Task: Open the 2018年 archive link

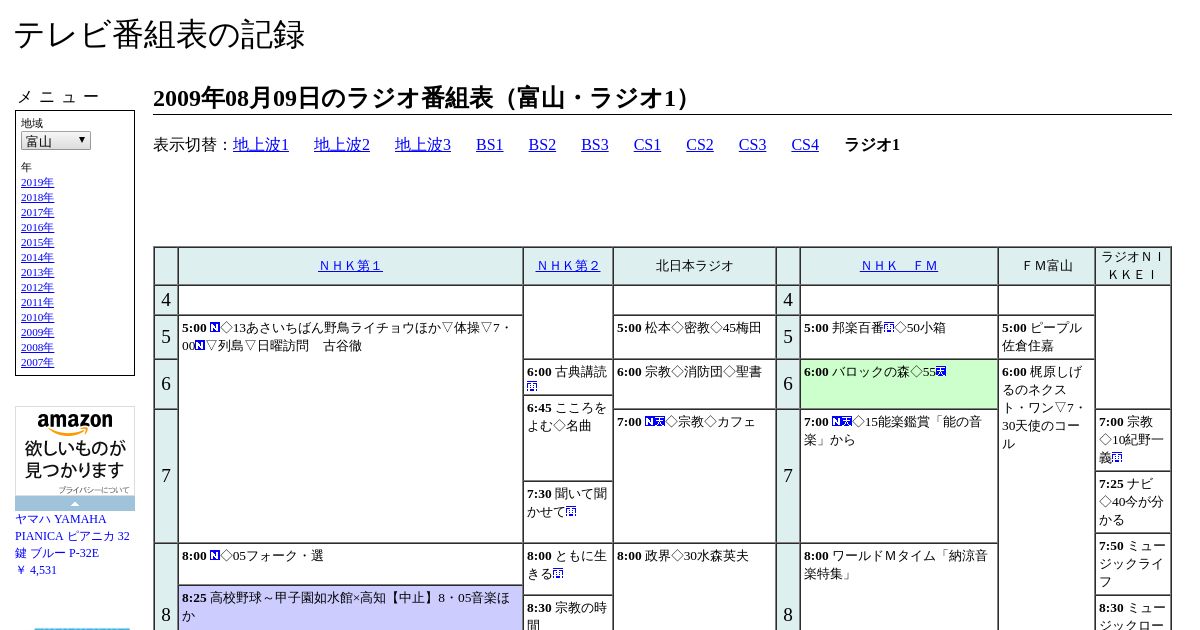Action: [37, 197]
